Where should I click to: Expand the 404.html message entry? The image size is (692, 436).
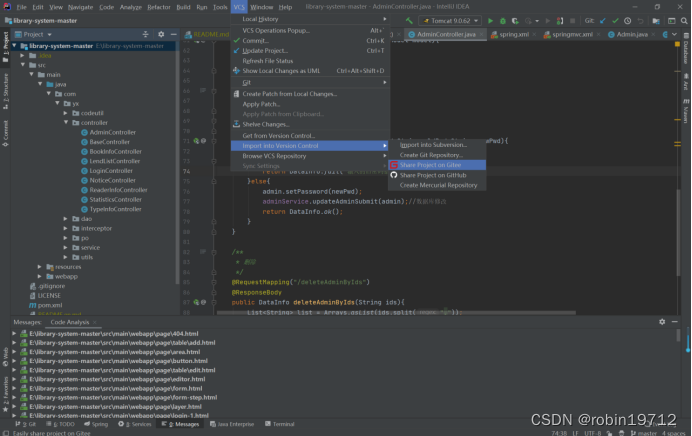[14, 334]
